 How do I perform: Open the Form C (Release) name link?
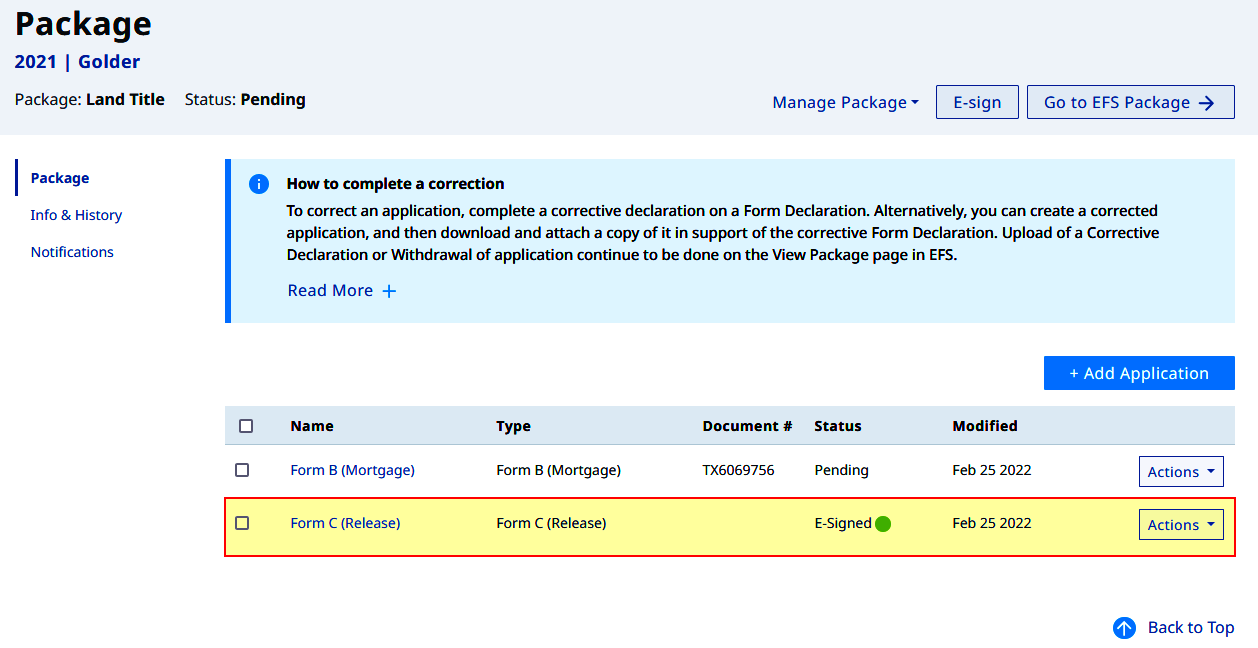tap(345, 523)
